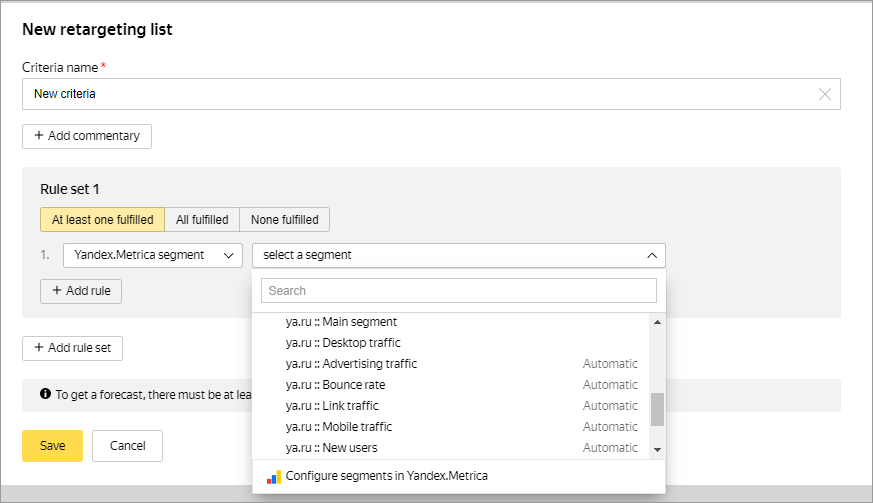This screenshot has height=503, width=873.
Task: Click 'Add rule' button
Action: tap(81, 291)
